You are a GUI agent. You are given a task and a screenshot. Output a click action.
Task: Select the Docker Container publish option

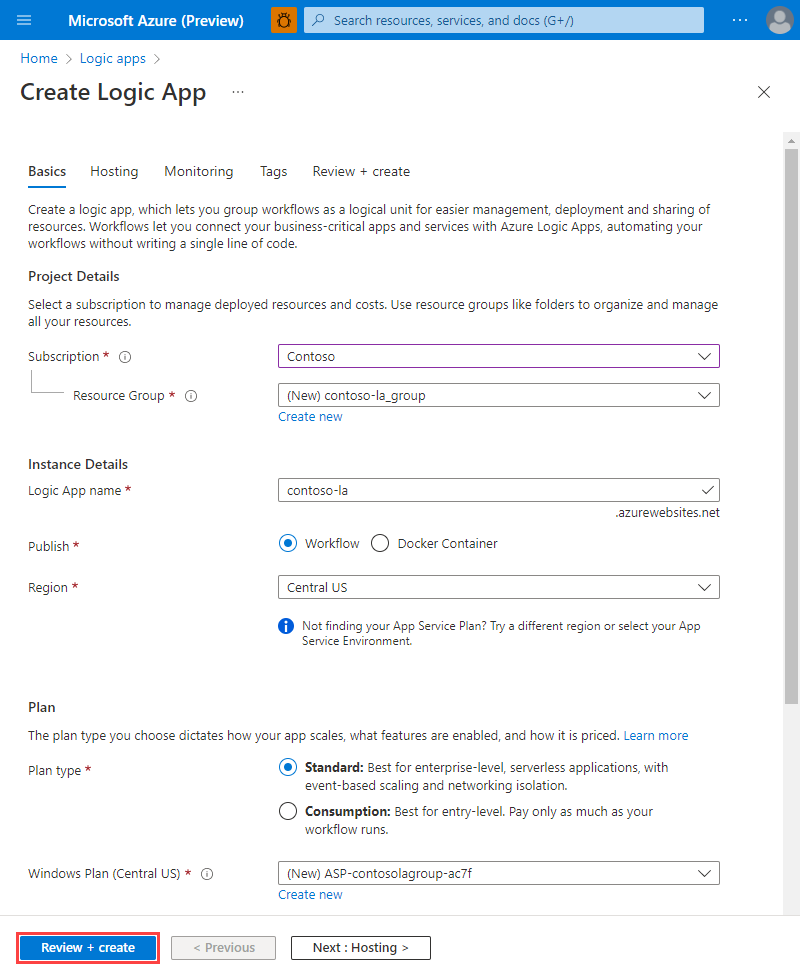380,543
